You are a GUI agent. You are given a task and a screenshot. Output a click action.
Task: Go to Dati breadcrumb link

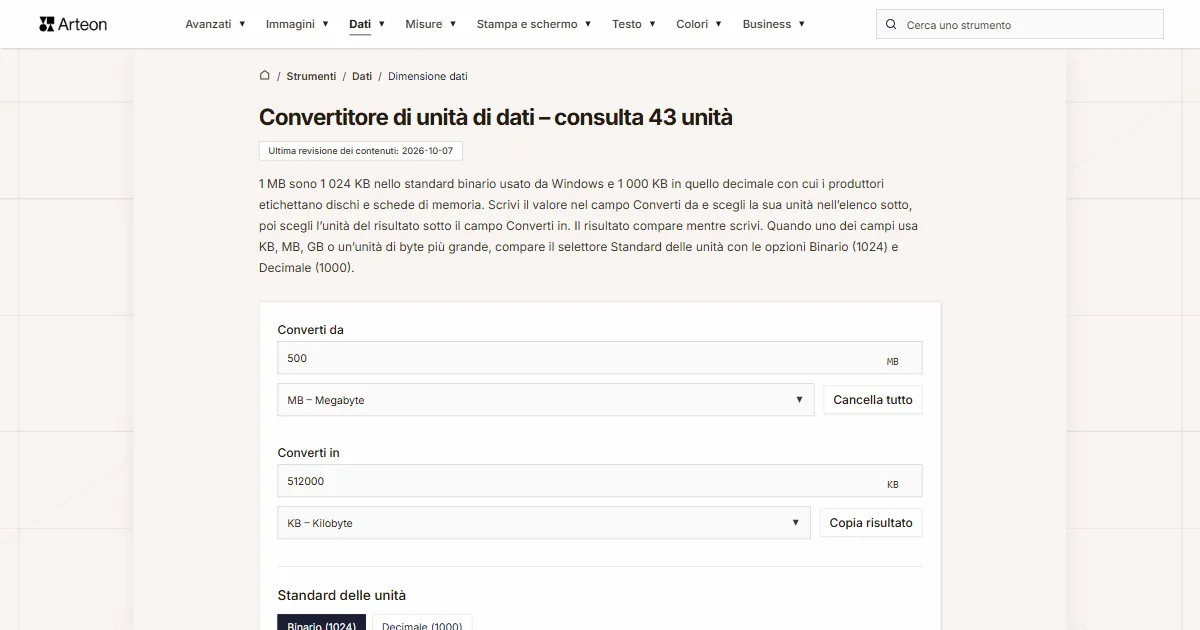tap(362, 76)
